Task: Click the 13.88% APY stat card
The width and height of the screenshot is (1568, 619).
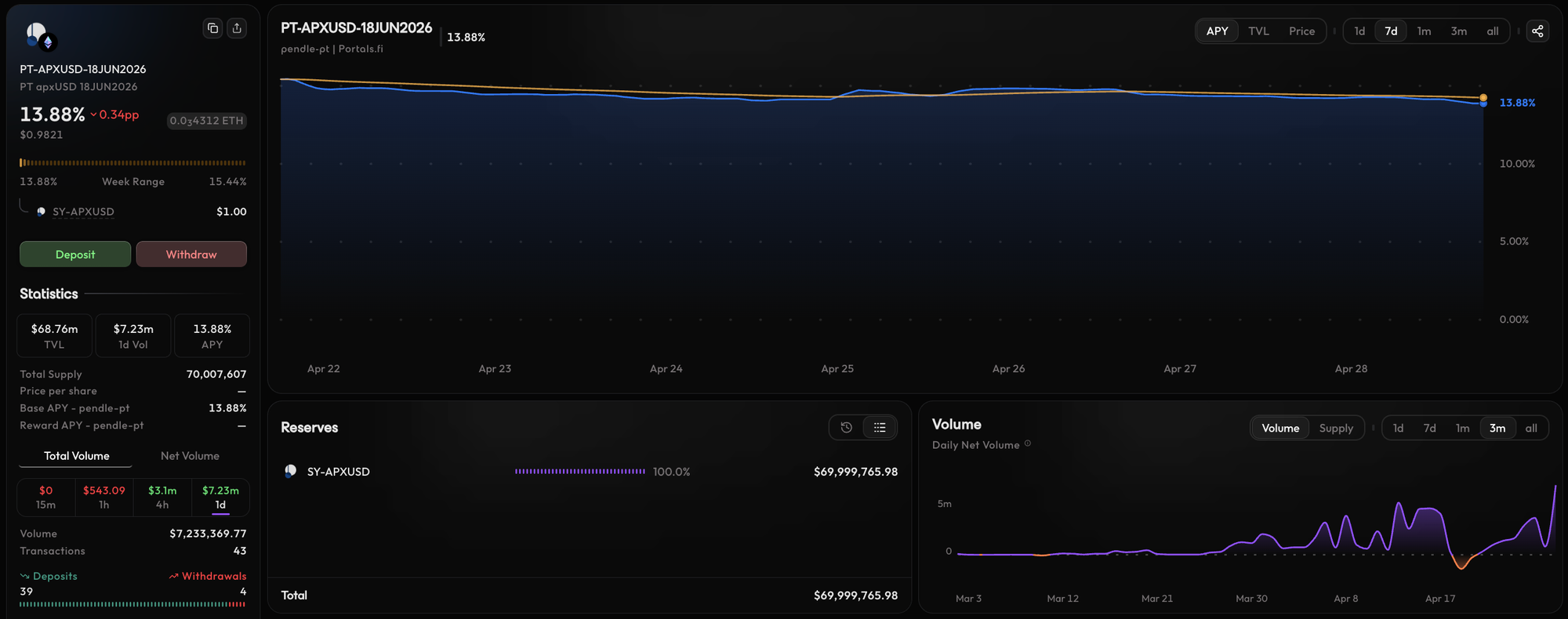Action: click(x=212, y=335)
